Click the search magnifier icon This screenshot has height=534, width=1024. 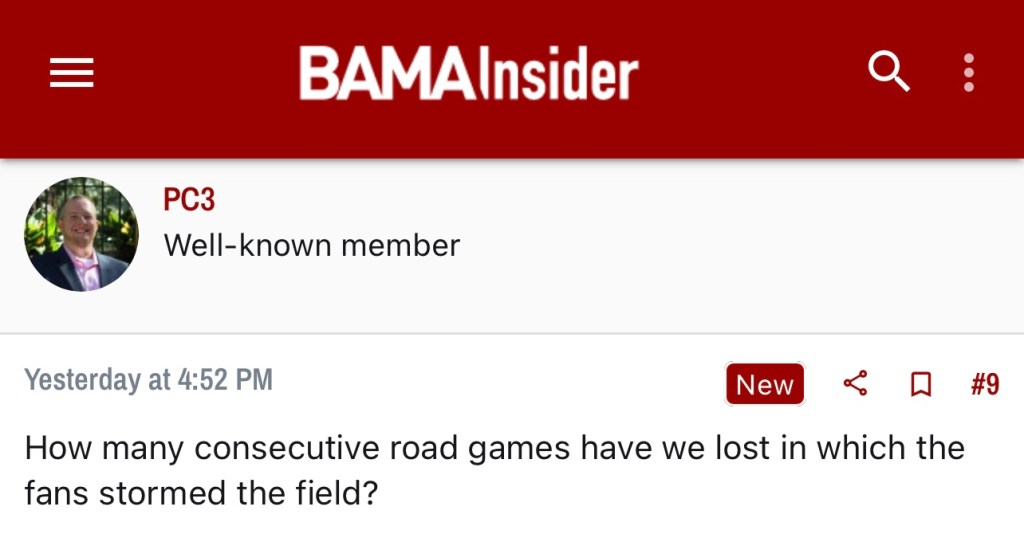coord(888,72)
